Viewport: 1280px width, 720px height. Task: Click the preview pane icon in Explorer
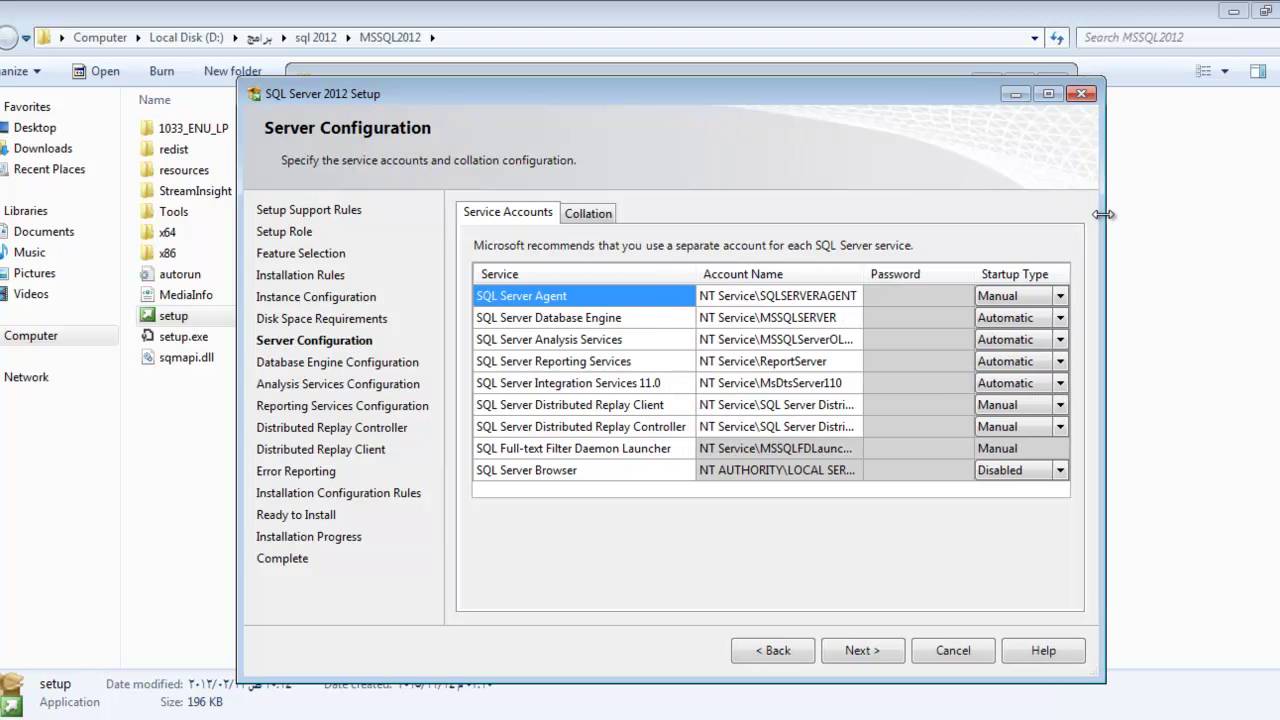1258,71
